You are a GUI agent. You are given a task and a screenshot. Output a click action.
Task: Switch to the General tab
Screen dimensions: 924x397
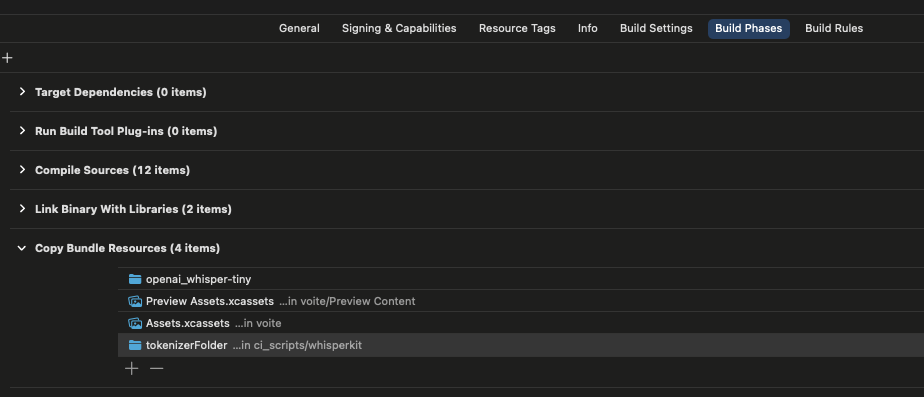(299, 28)
